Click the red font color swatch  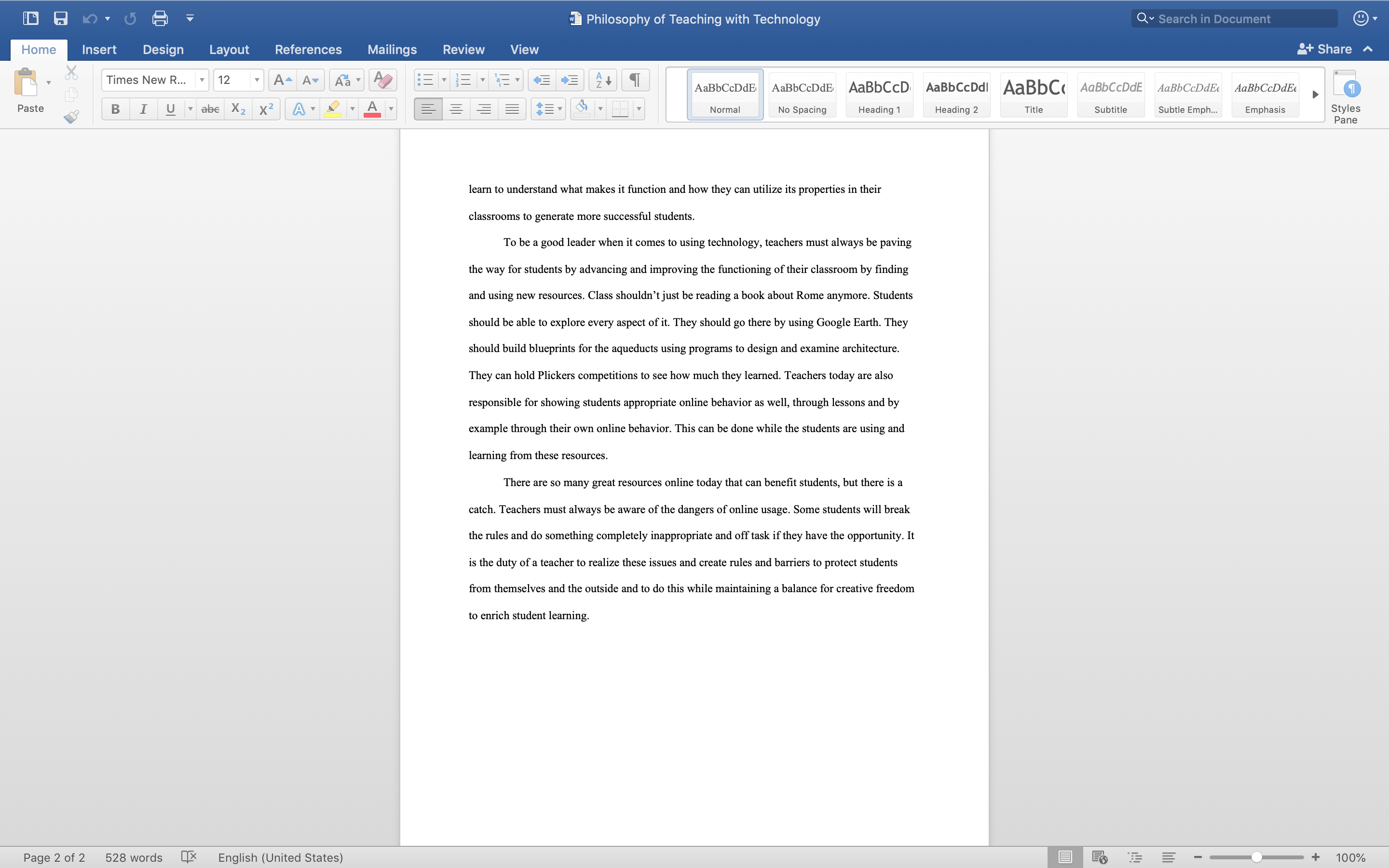pos(372,109)
